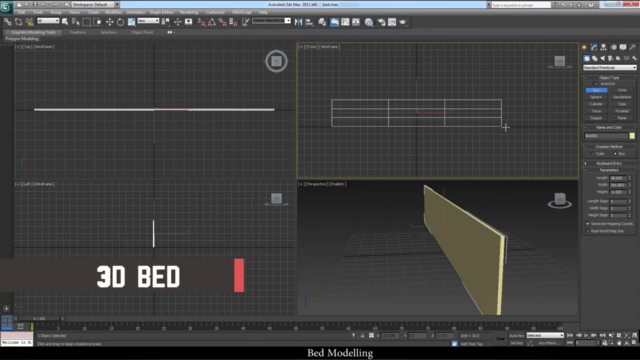Open the reference coordinate View dropdown

click(x=148, y=21)
